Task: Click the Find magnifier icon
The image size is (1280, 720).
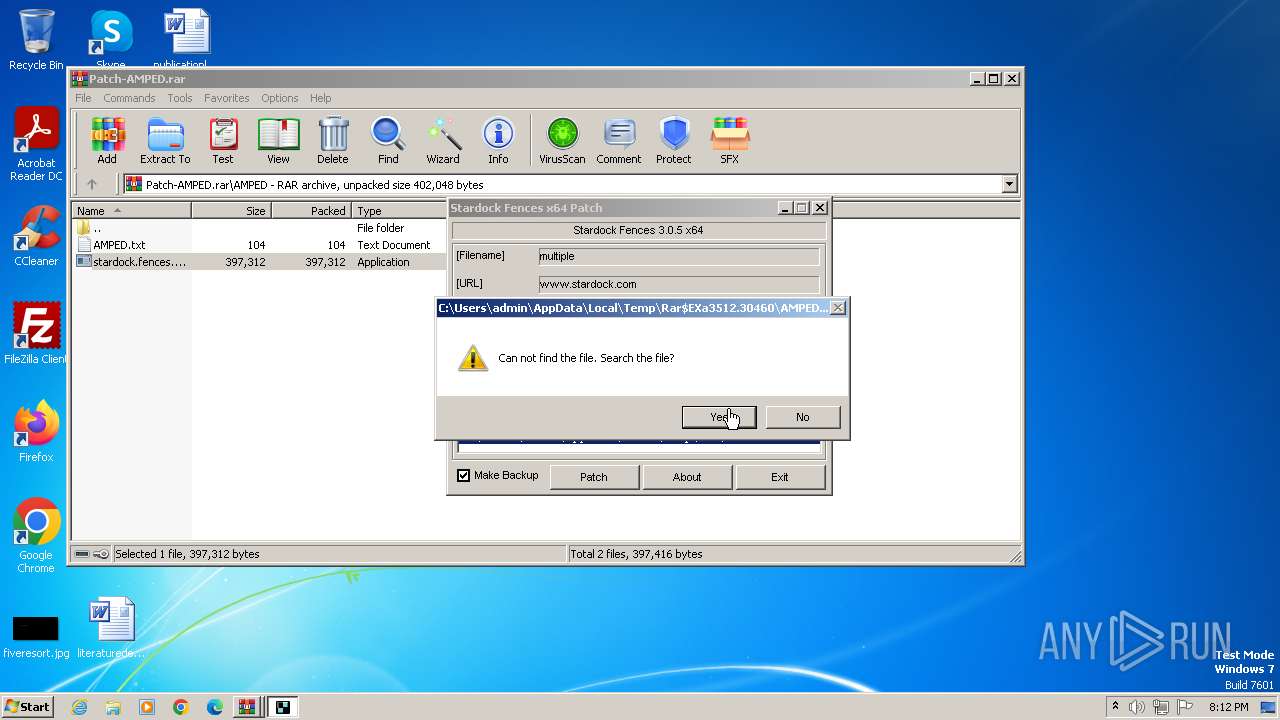Action: 388,140
